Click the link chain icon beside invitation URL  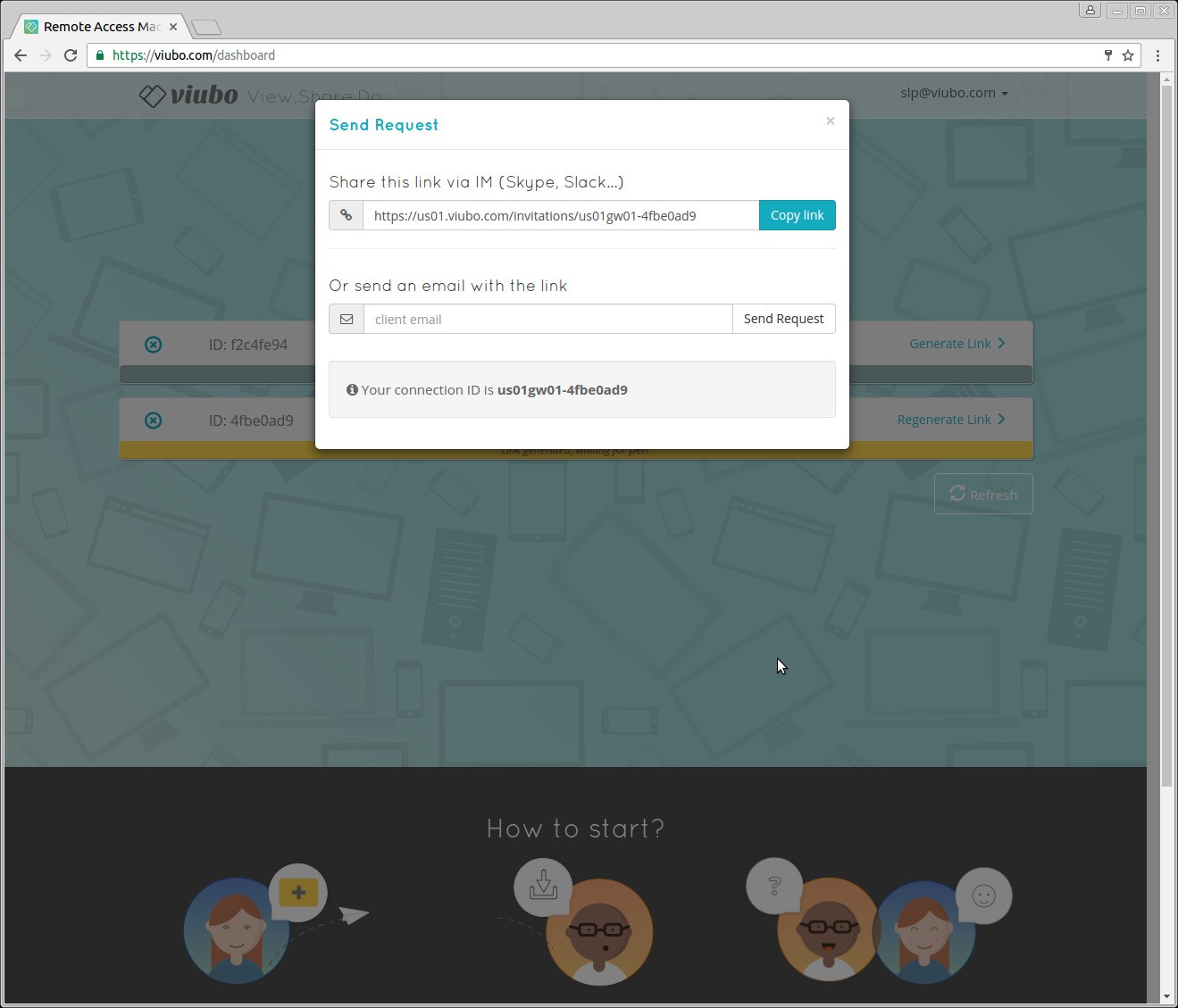click(x=347, y=215)
